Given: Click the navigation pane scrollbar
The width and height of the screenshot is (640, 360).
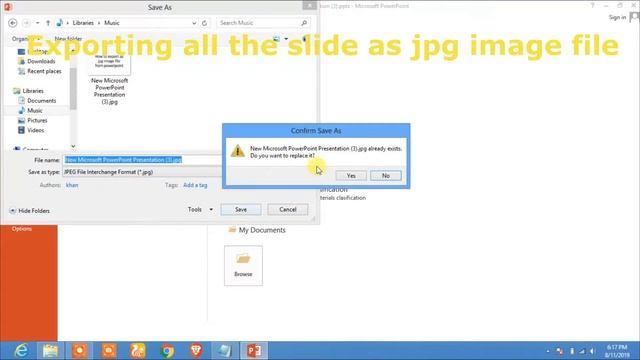Looking at the screenshot, I should 73,88.
